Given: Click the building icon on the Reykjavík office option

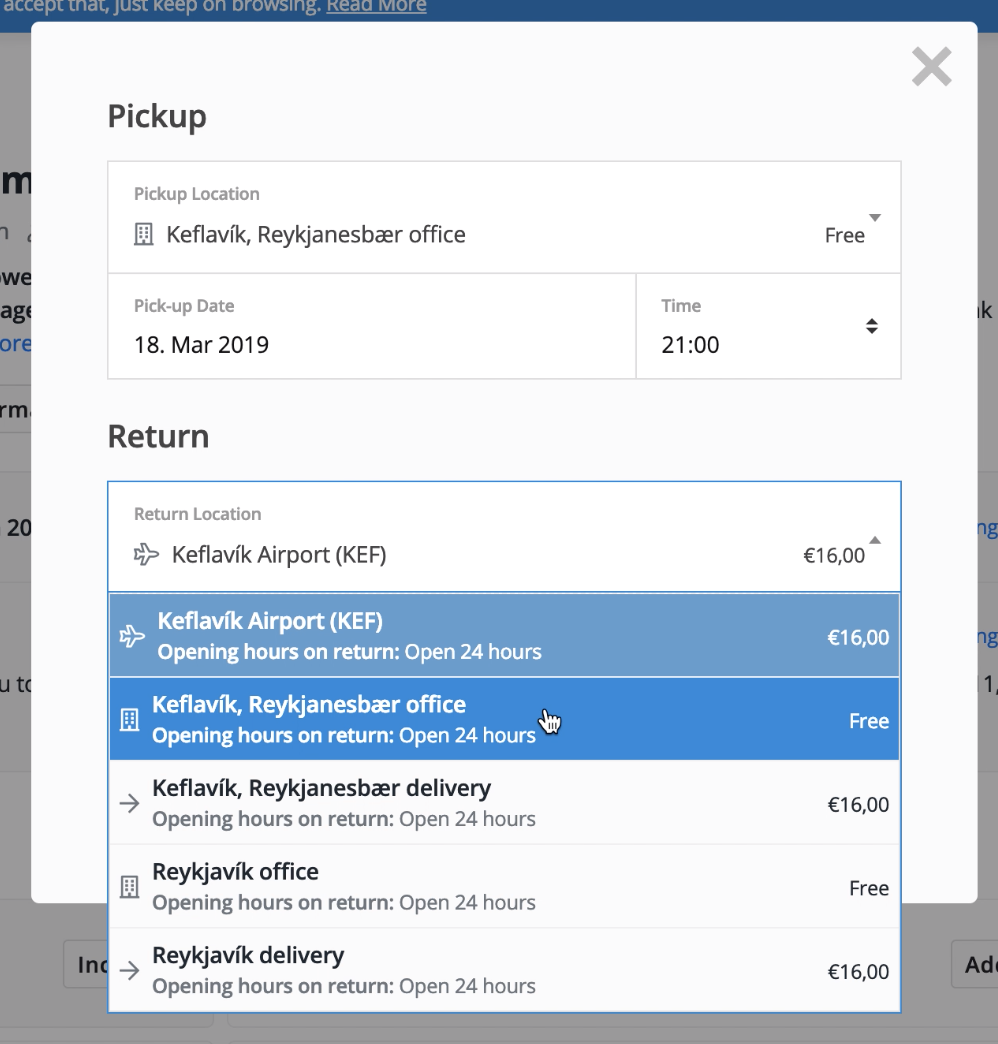Looking at the screenshot, I should point(129,887).
